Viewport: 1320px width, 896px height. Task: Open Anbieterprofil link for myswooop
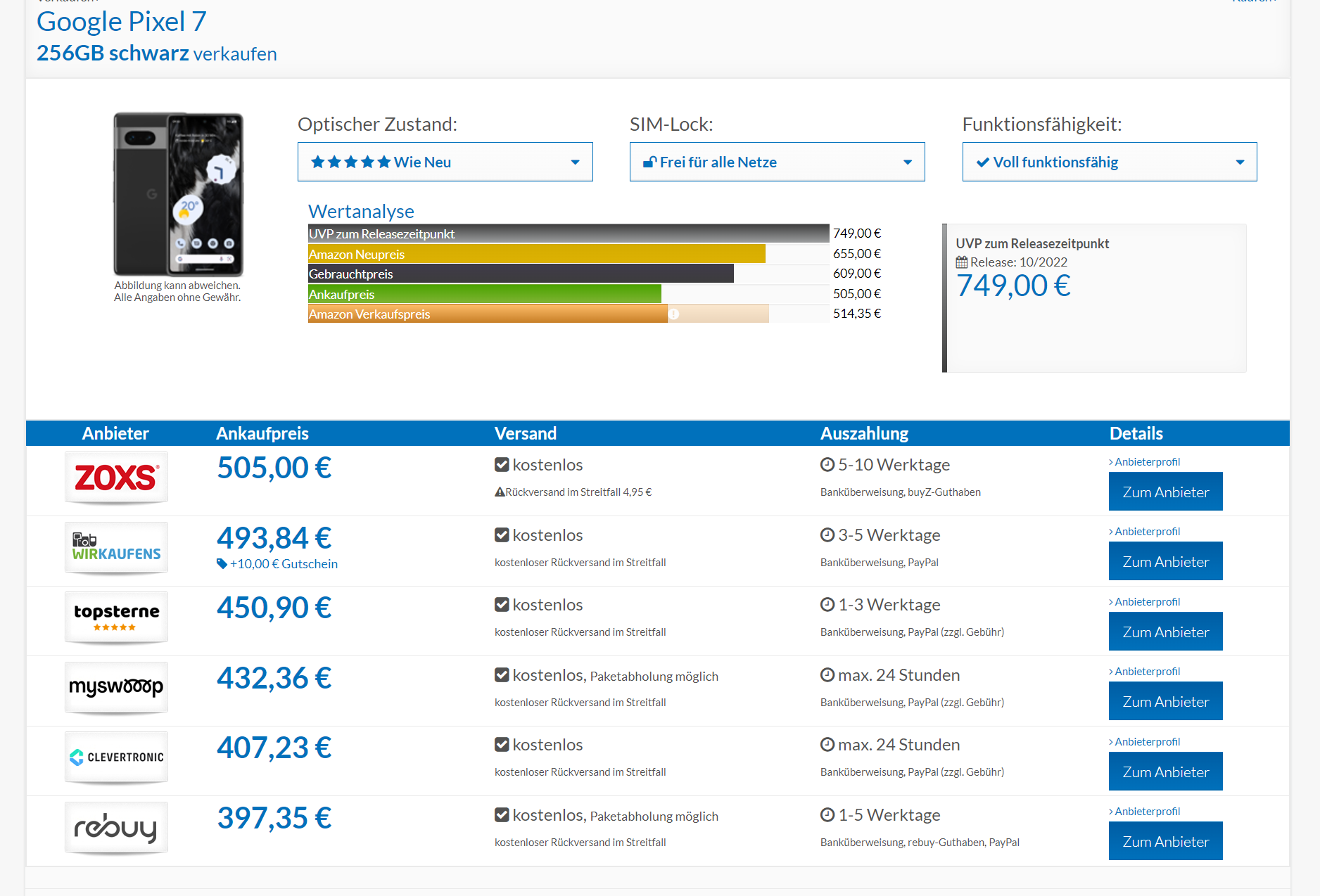point(1147,672)
